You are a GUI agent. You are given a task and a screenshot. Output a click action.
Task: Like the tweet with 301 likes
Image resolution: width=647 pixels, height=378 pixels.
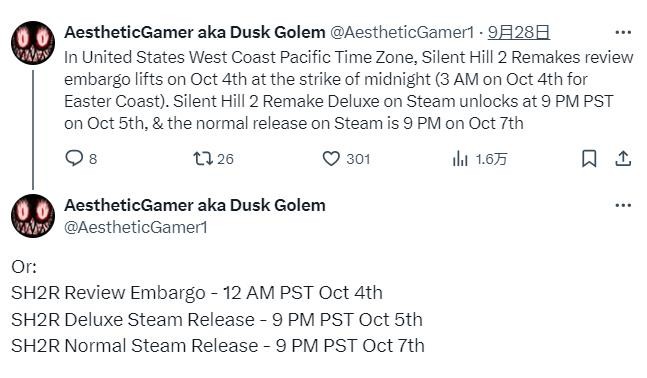(331, 158)
